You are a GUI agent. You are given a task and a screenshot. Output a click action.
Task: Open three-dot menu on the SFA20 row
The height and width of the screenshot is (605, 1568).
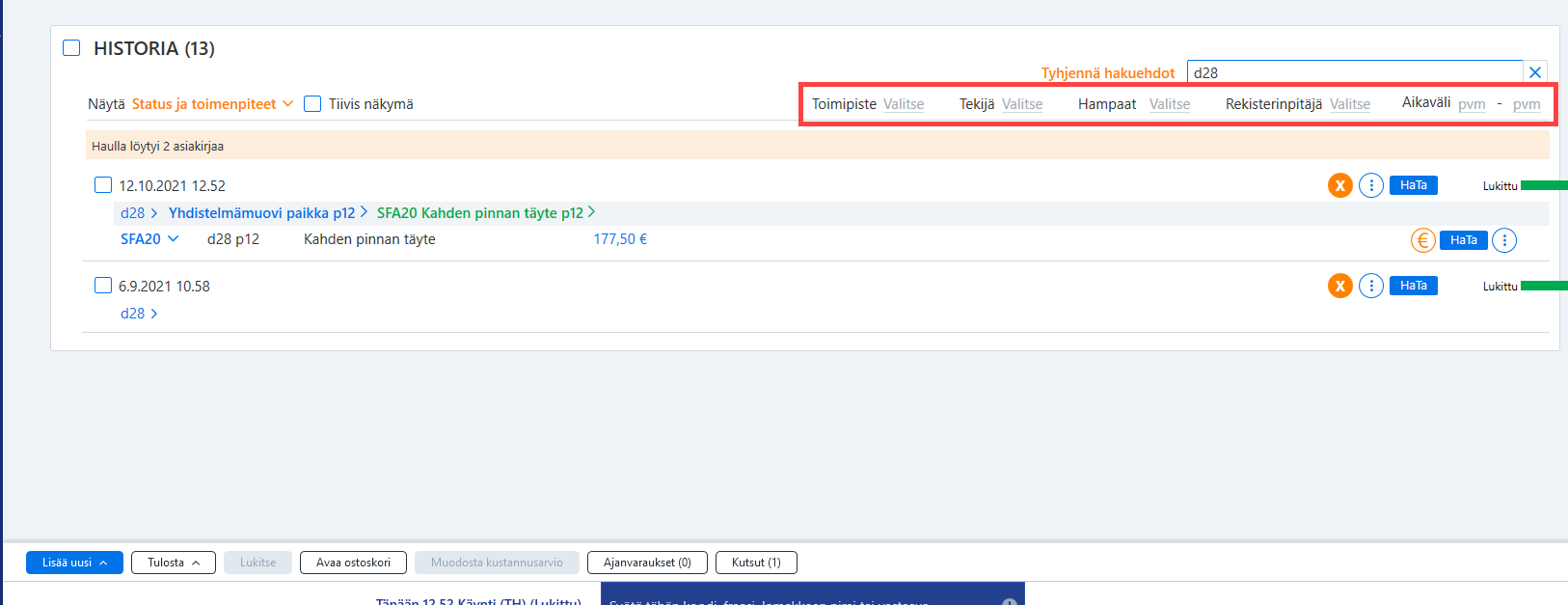[1503, 240]
